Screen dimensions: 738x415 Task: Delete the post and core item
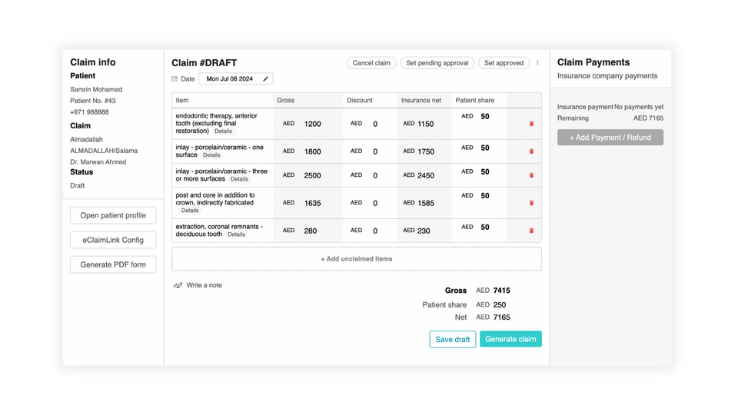[x=531, y=203]
